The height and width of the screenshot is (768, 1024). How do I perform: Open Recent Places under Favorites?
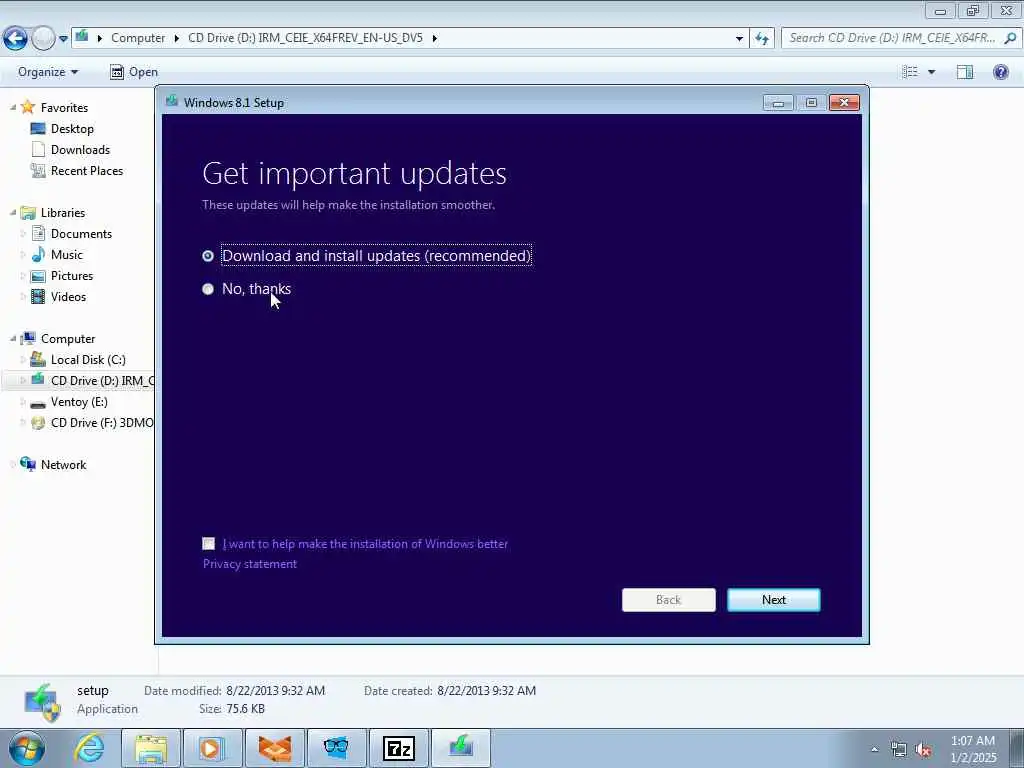click(x=87, y=170)
